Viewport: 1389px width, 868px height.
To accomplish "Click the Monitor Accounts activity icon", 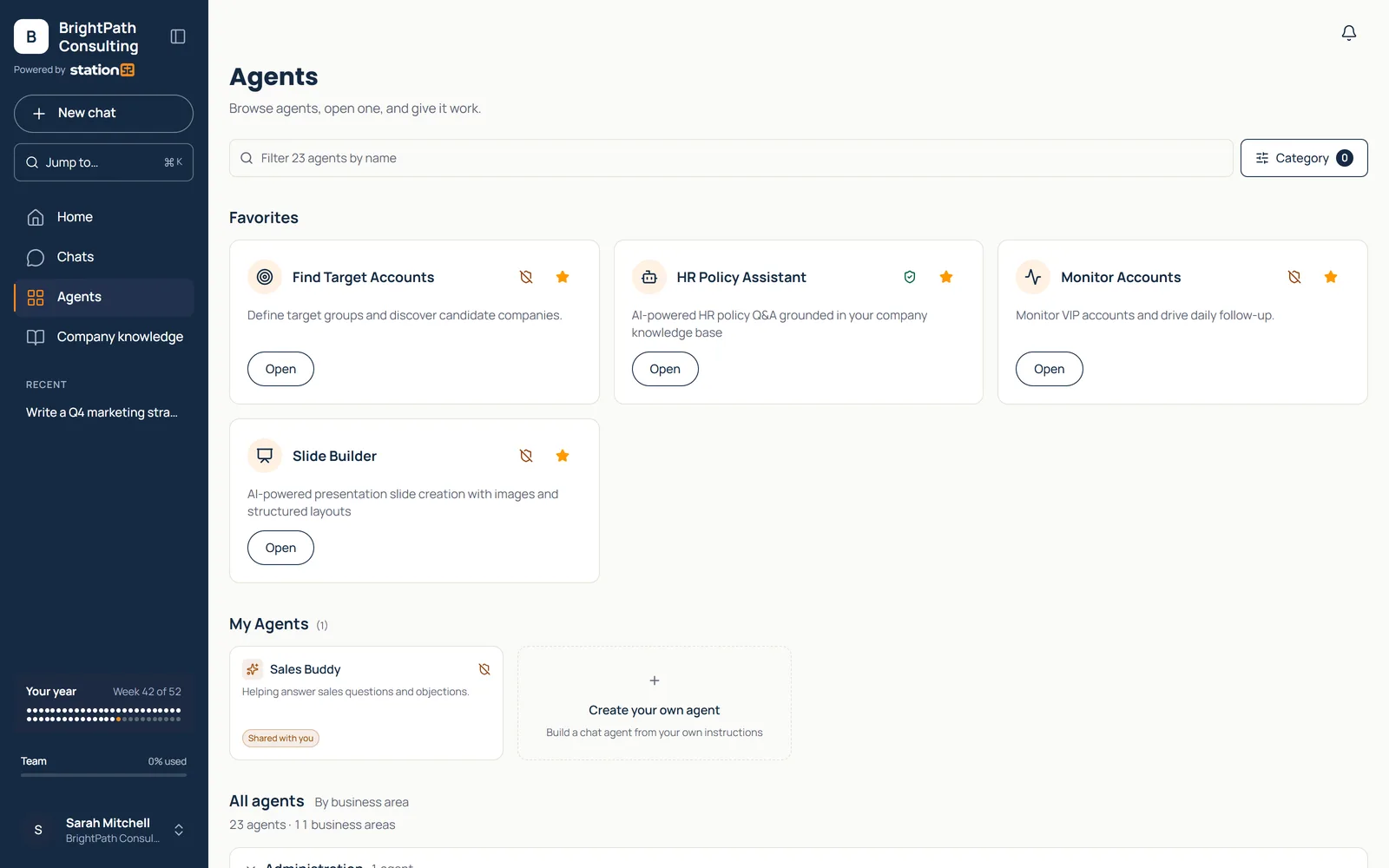I will [1033, 277].
